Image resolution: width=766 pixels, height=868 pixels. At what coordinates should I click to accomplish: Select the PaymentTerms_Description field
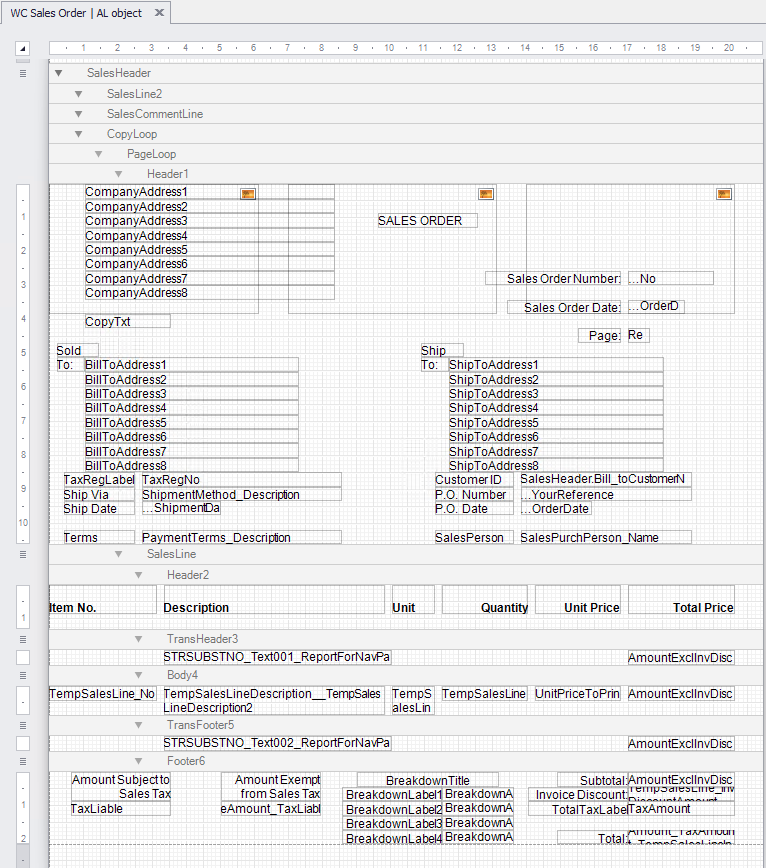point(241,538)
